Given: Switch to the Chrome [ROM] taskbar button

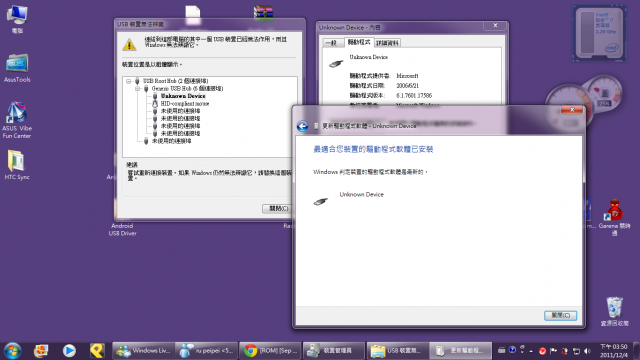Looking at the screenshot, I should click(270, 351).
